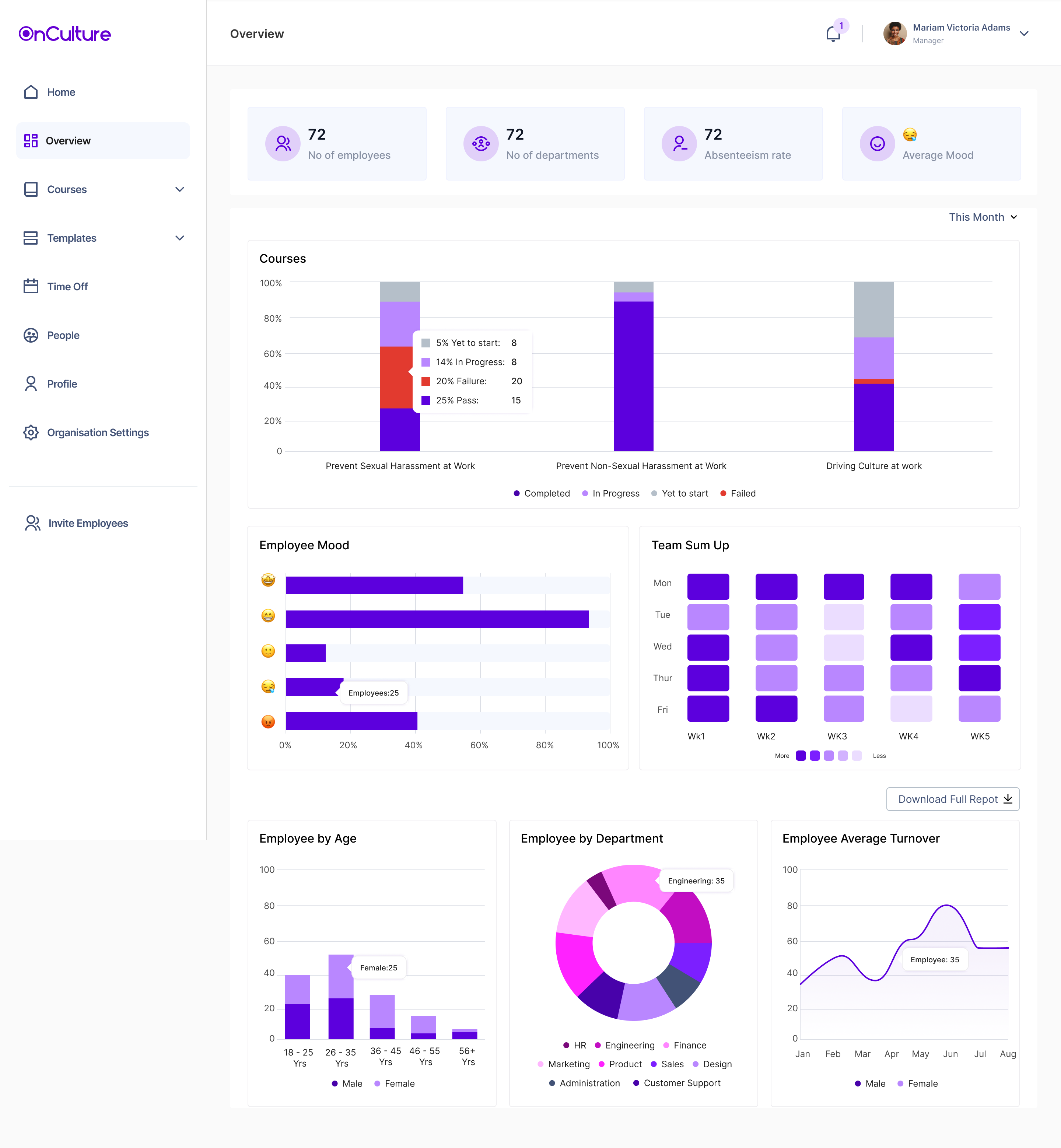1061x1148 pixels.
Task: Click the No of departments card
Action: coord(535,144)
